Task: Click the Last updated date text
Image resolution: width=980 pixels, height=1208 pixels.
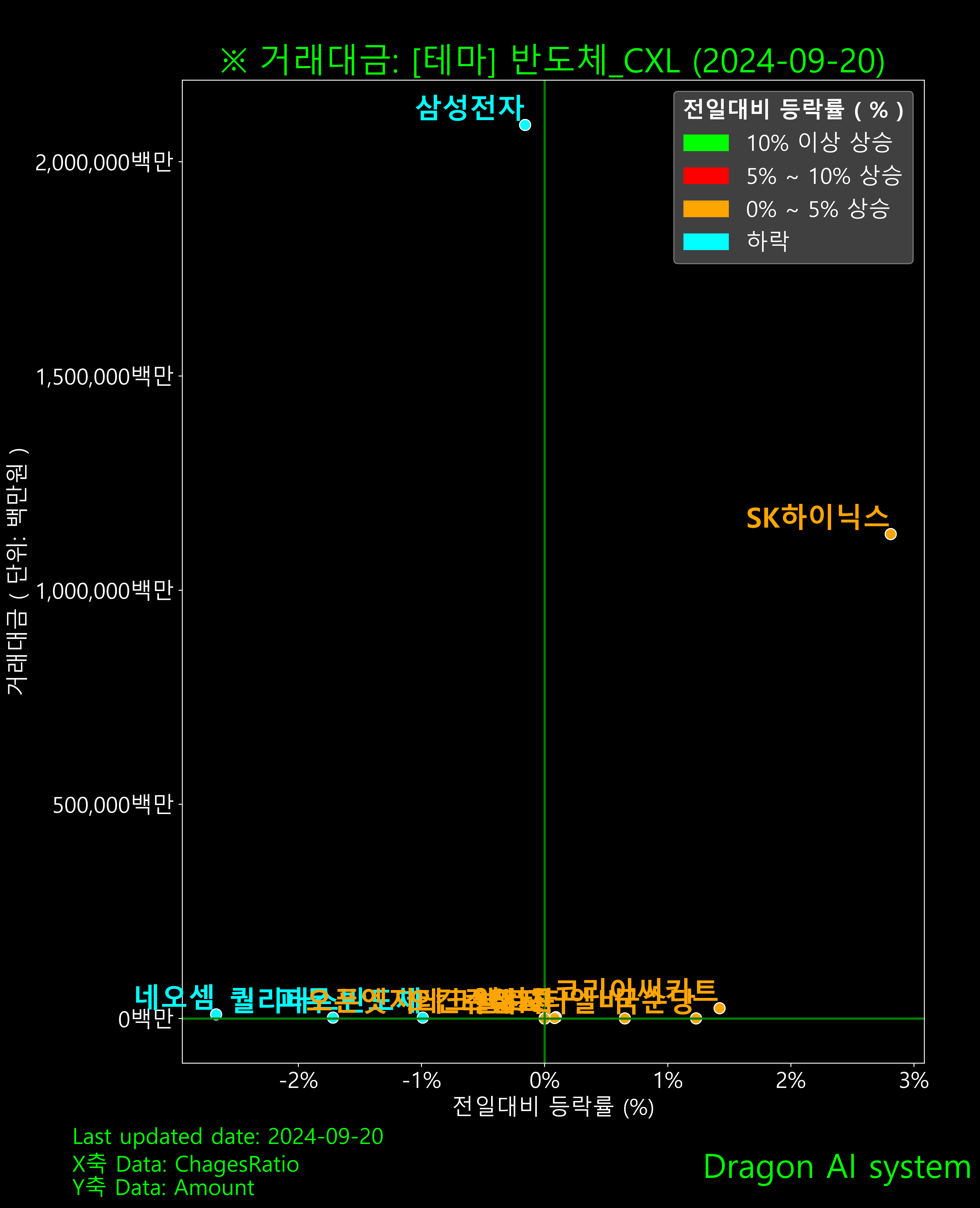Action: point(228,1136)
